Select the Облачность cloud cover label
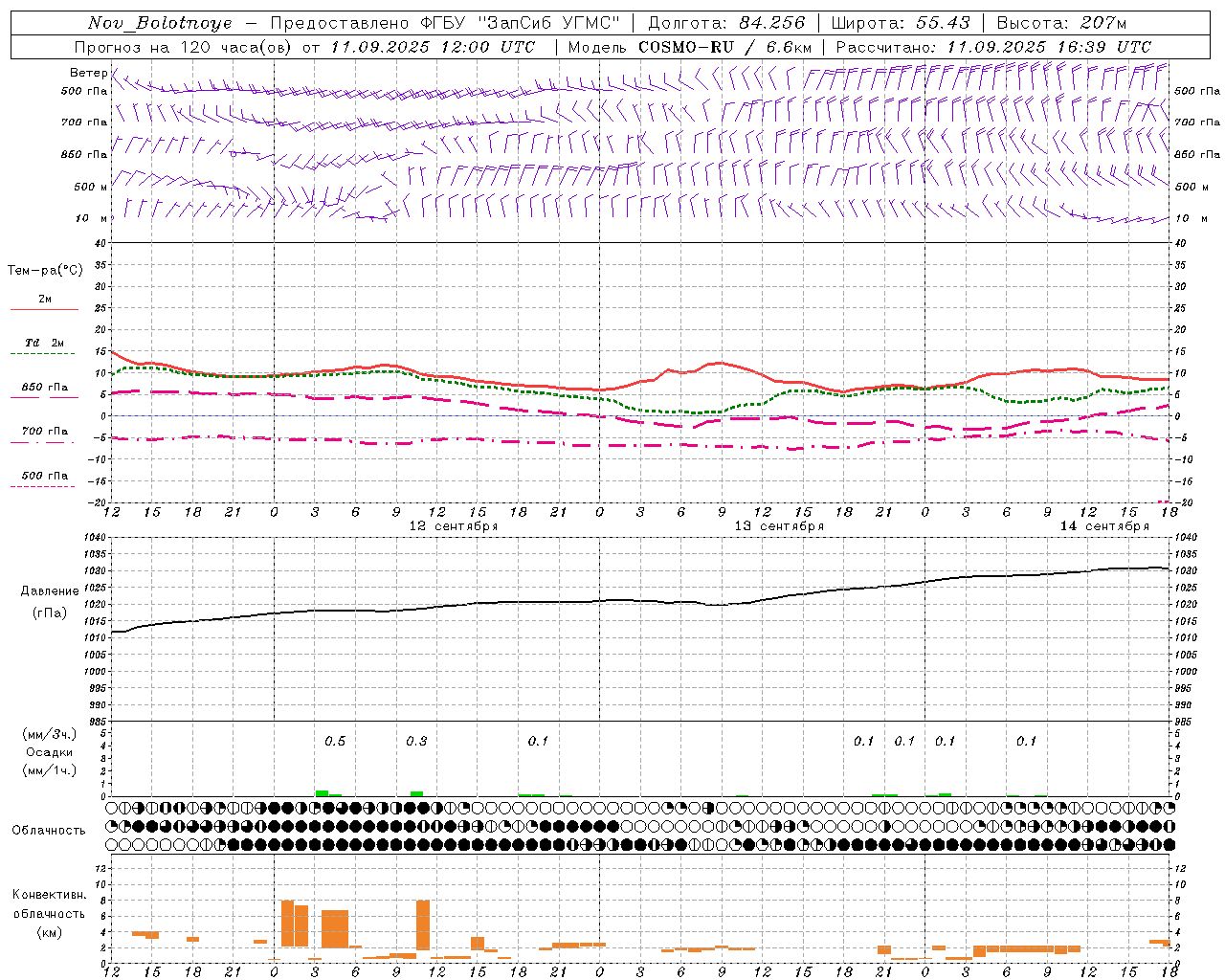Screen dimensions: 1225x980 point(49,831)
